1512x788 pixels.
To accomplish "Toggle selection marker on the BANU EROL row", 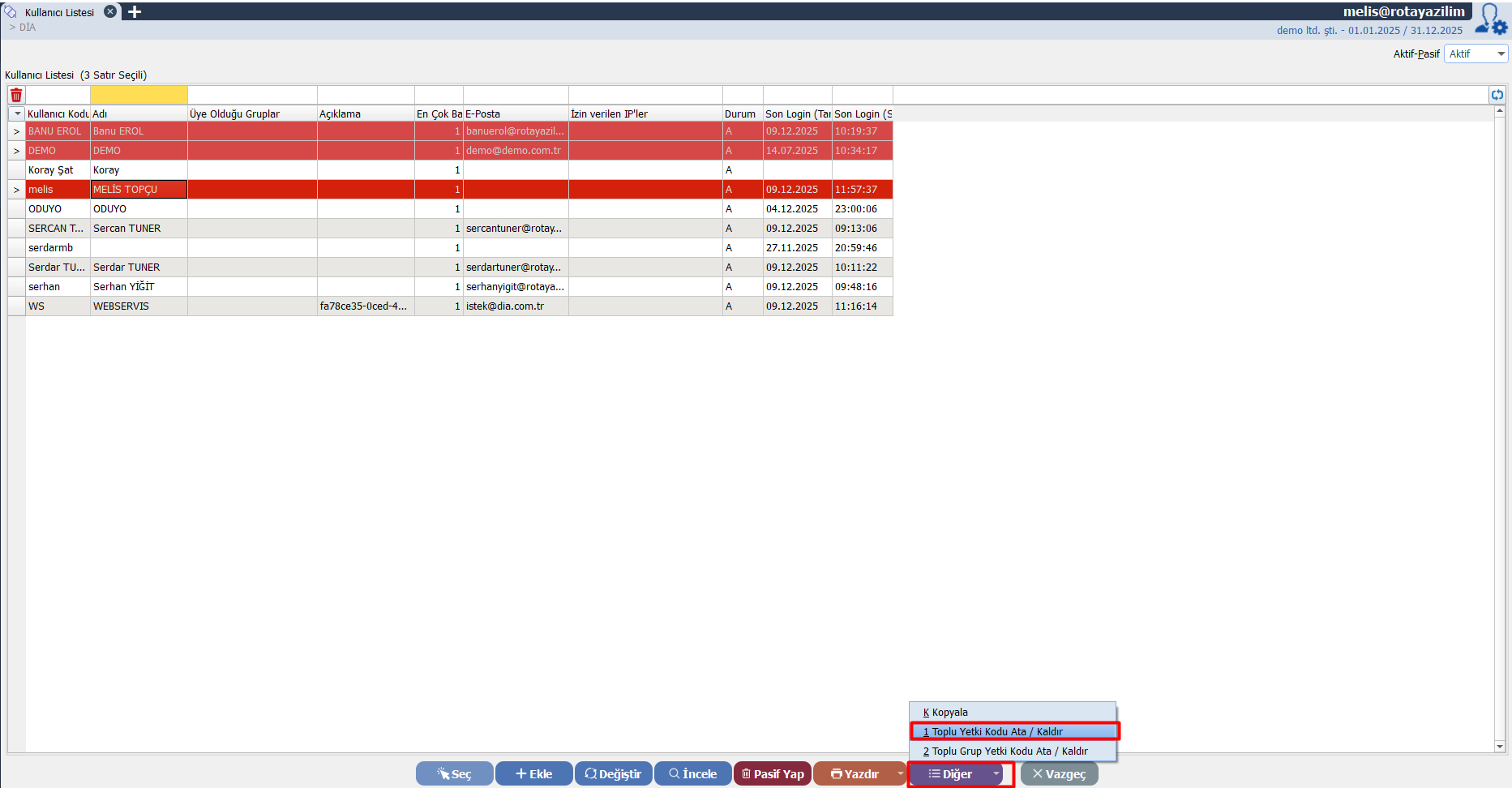I will 16,131.
